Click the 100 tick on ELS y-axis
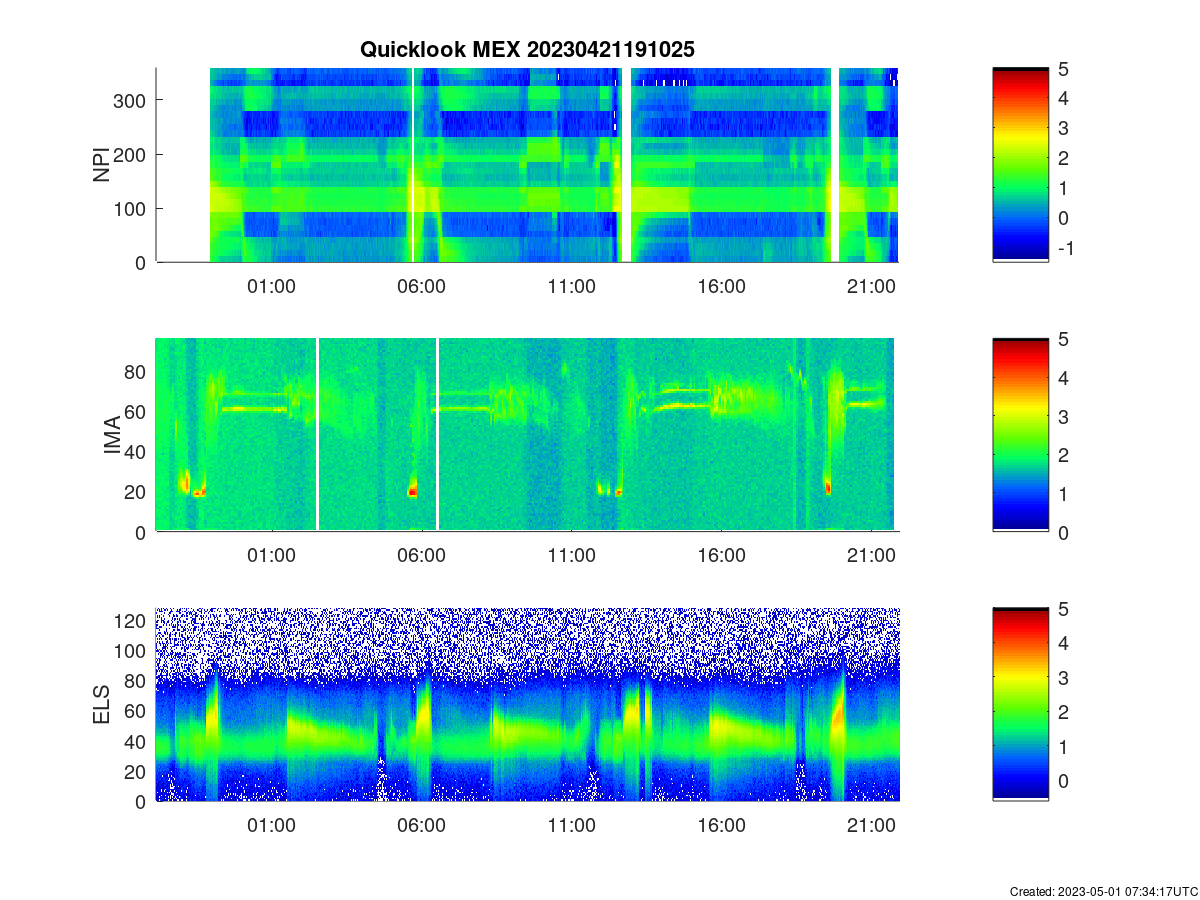Screen dimensions: 1200x900 pyautogui.click(x=130, y=651)
